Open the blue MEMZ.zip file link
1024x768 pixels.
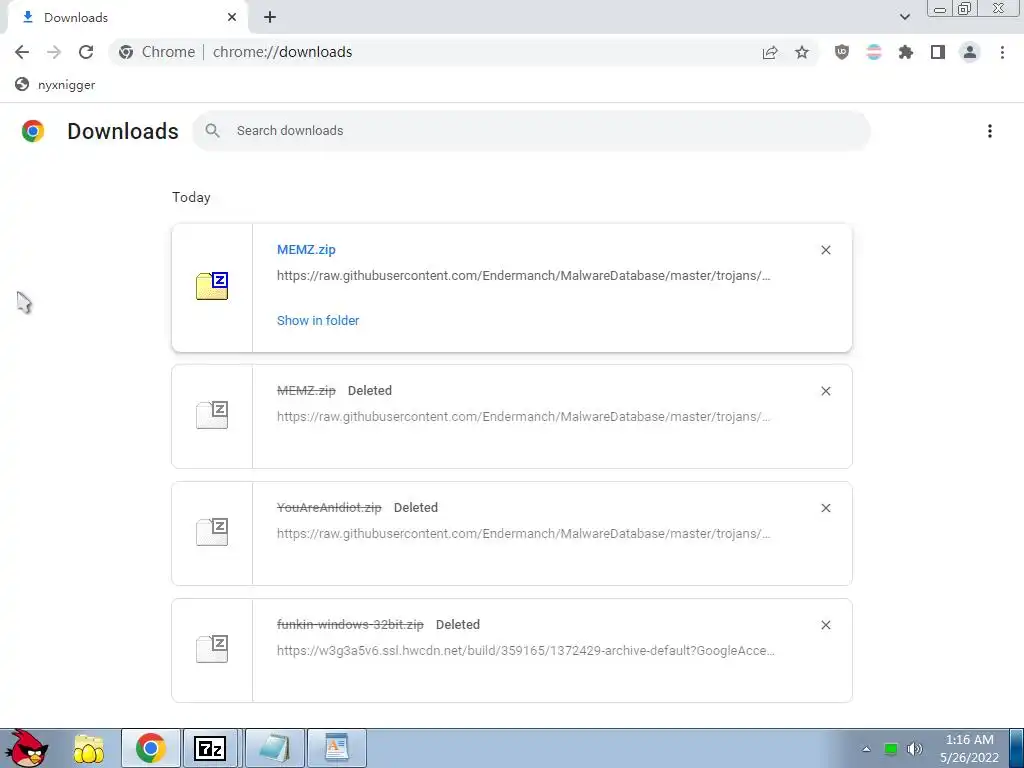pos(306,249)
